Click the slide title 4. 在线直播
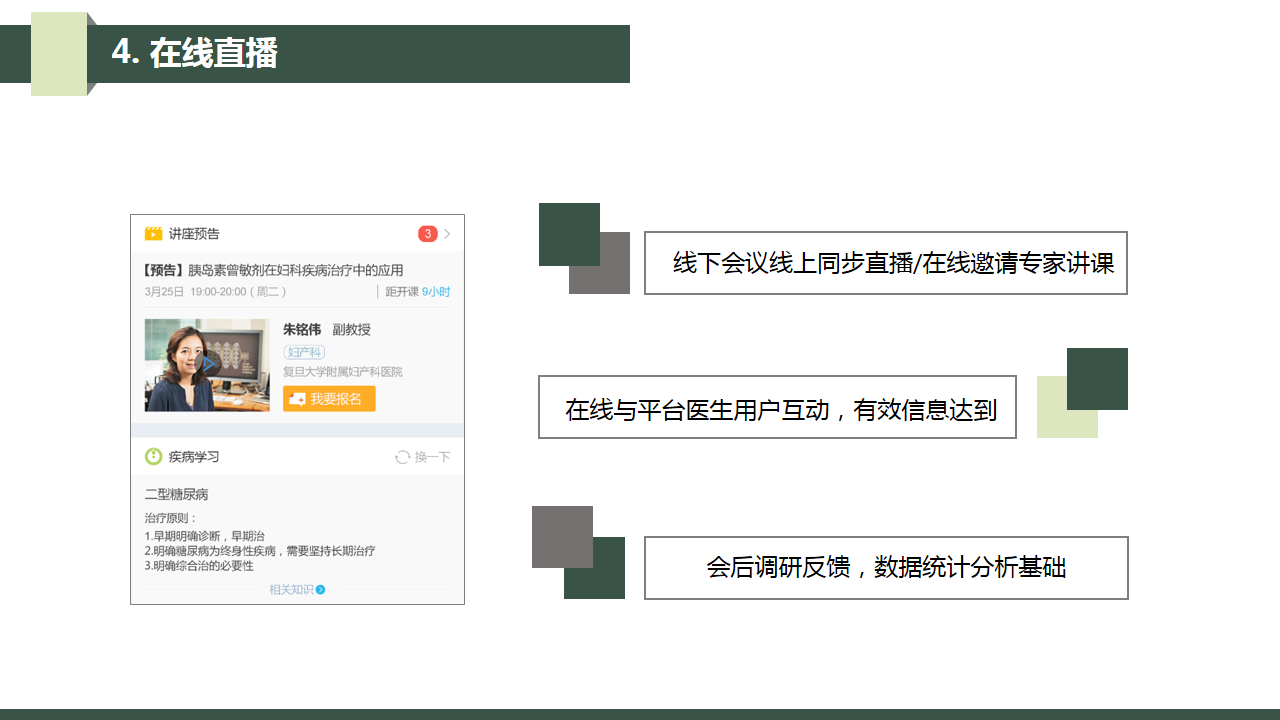The image size is (1280, 720). [195, 53]
